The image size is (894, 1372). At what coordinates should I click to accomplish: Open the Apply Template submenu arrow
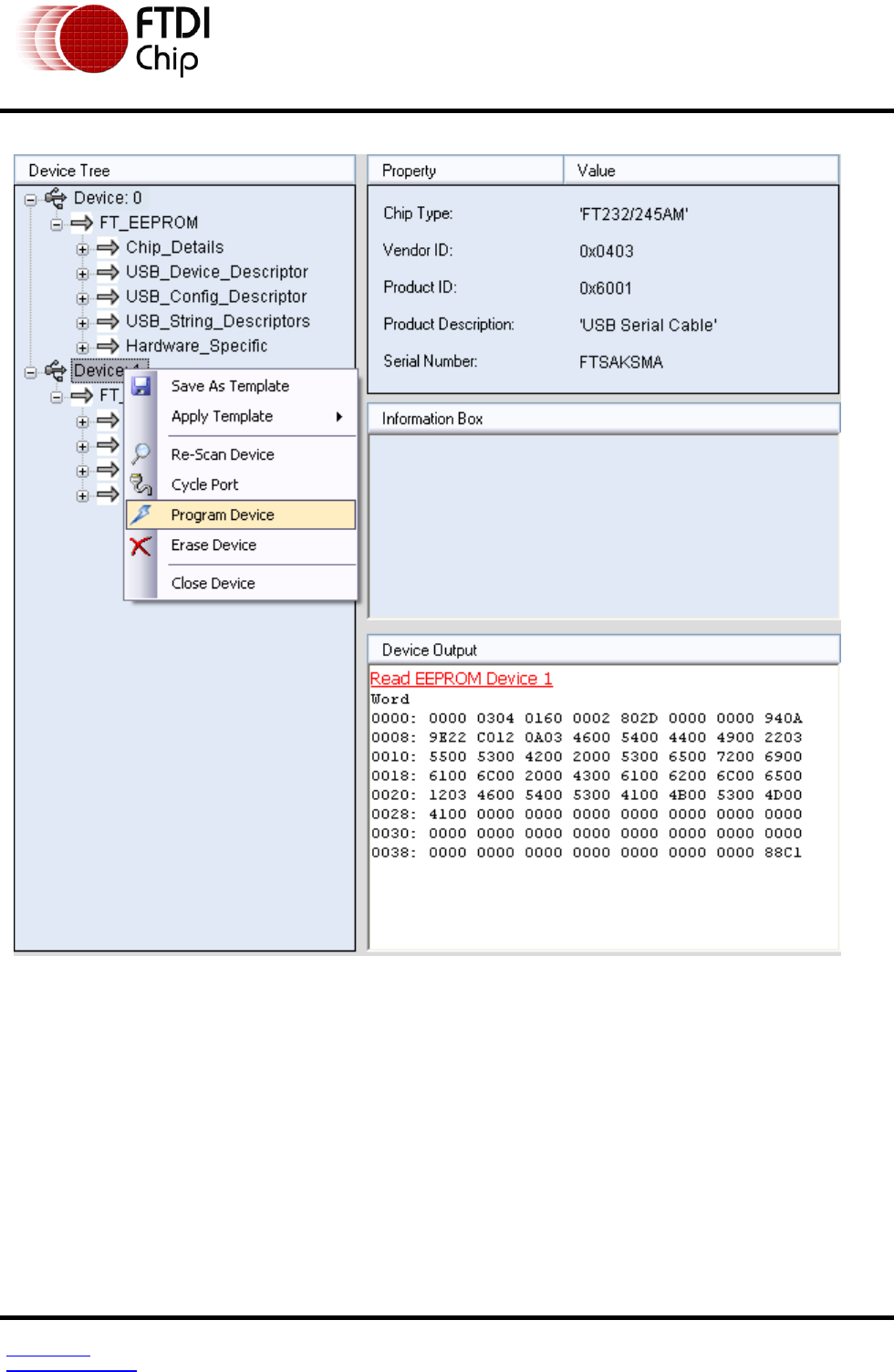click(x=339, y=417)
